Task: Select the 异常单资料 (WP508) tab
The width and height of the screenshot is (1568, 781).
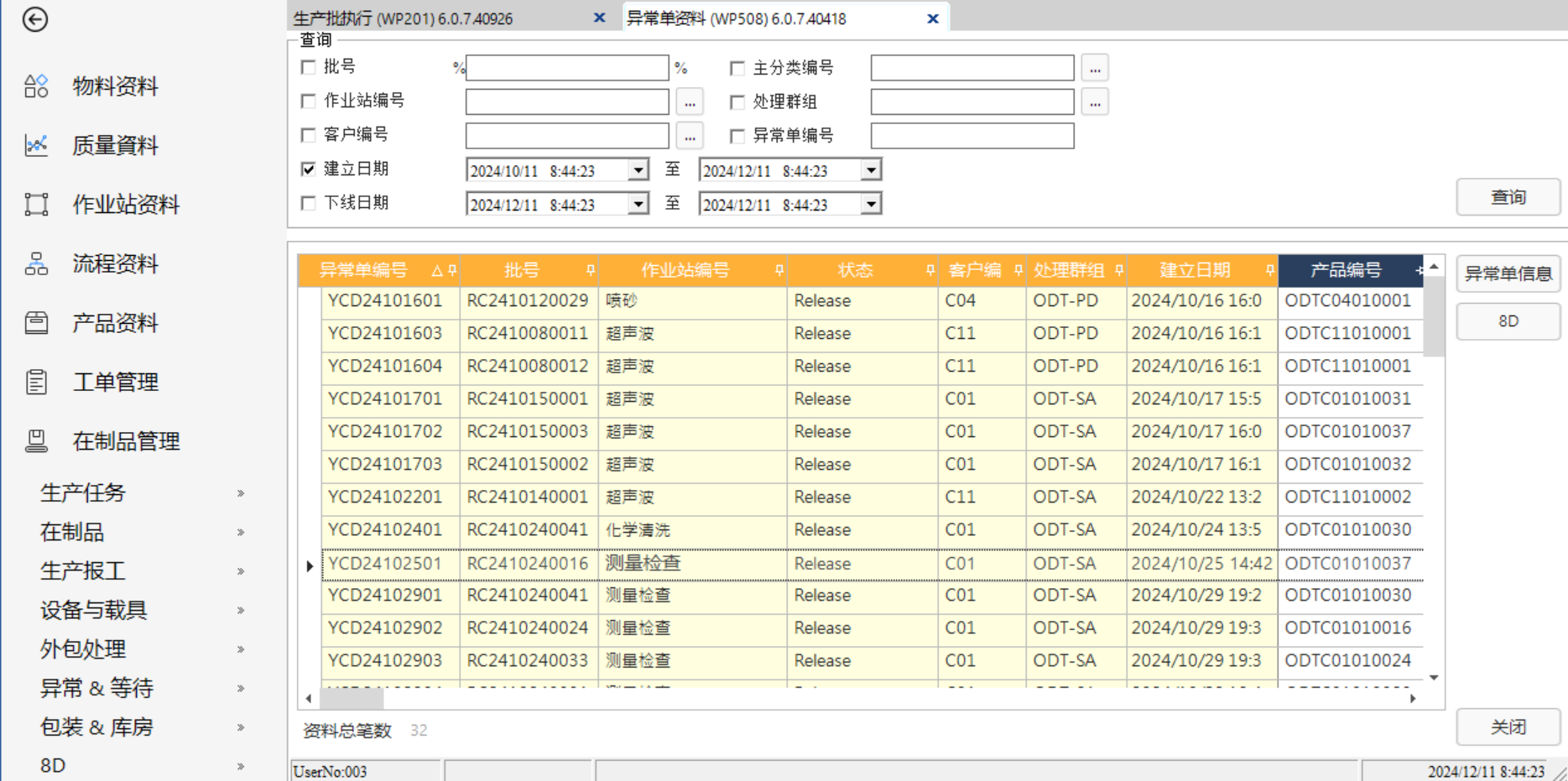Action: pos(737,18)
